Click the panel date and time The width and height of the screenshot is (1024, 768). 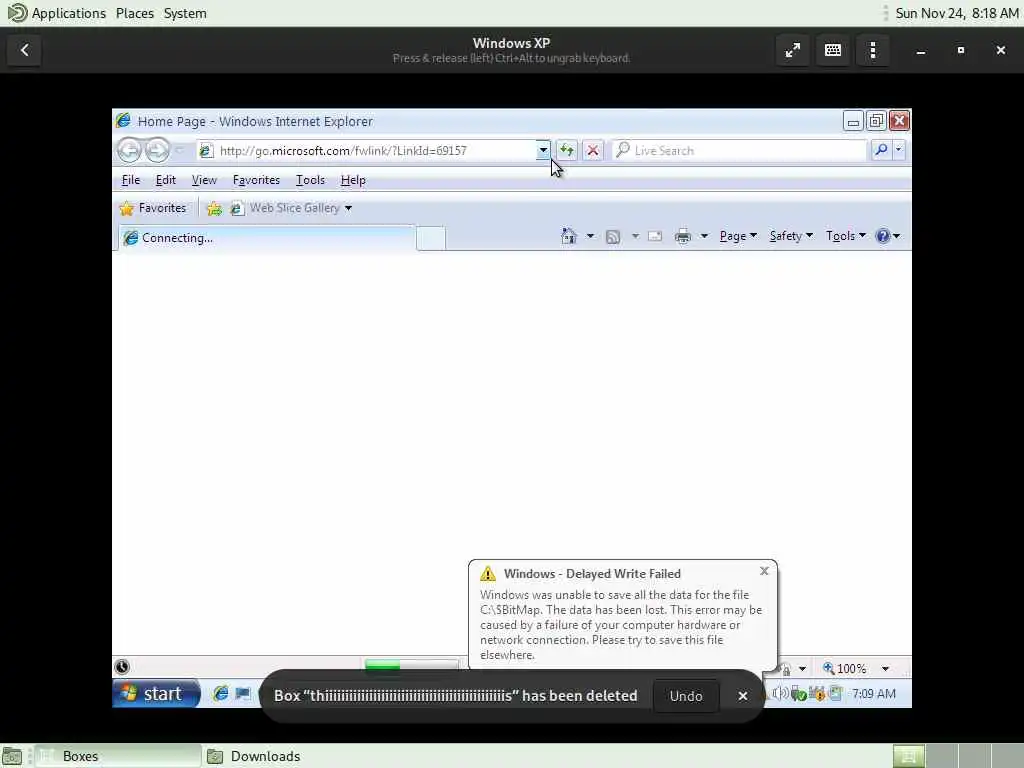(957, 13)
